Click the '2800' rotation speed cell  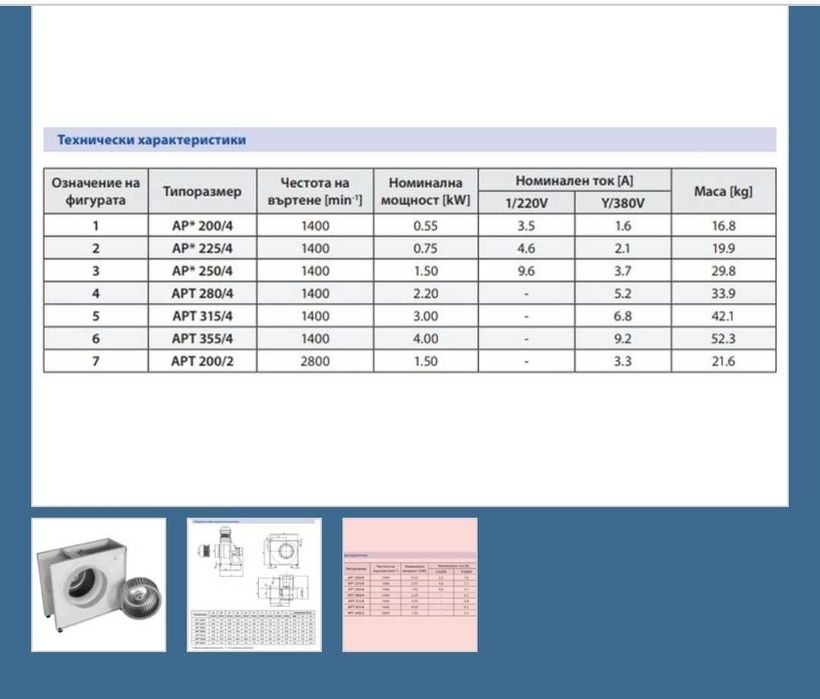tap(315, 361)
